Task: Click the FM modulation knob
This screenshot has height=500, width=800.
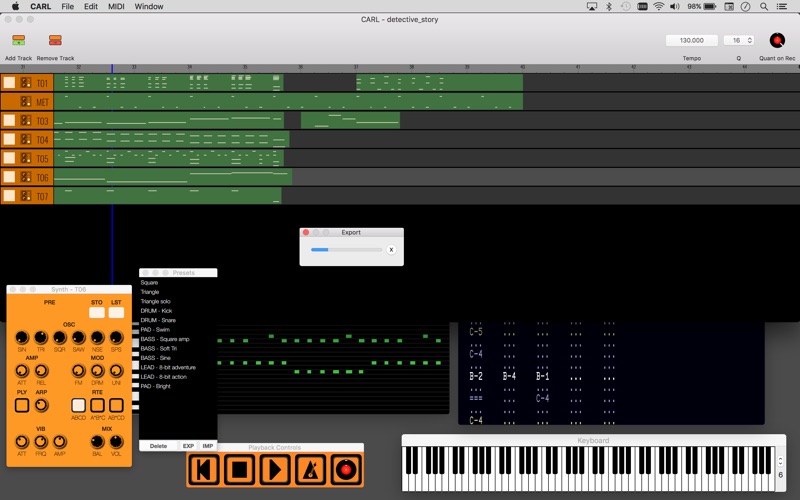Action: (79, 371)
